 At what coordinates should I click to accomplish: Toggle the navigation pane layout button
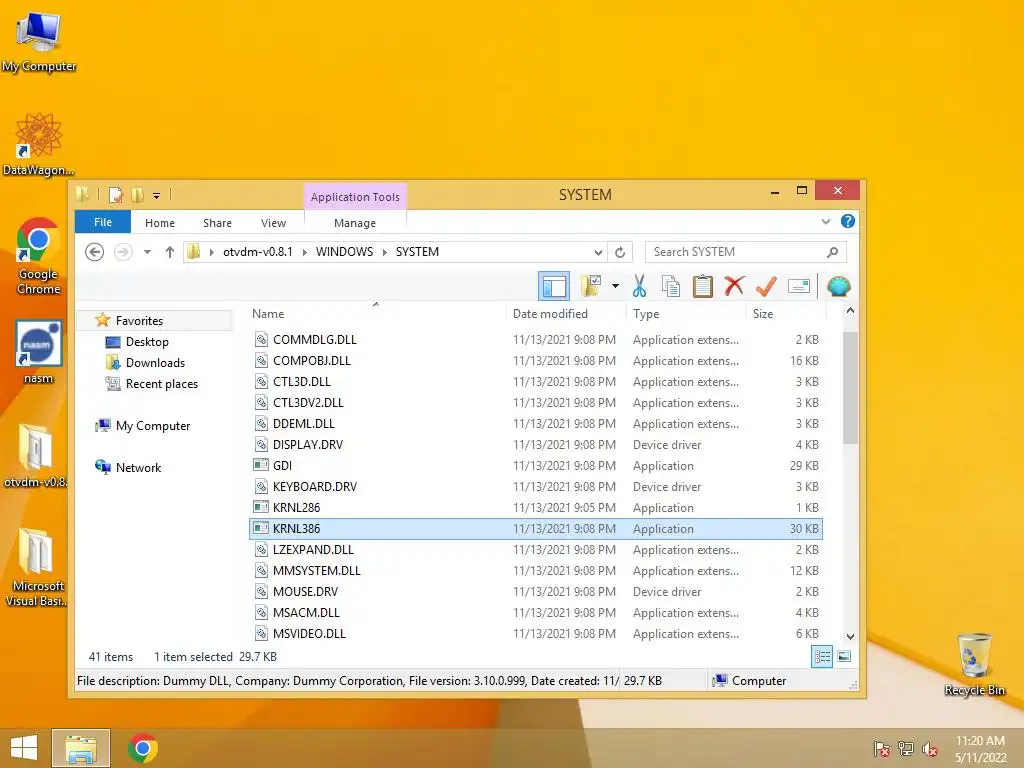554,286
